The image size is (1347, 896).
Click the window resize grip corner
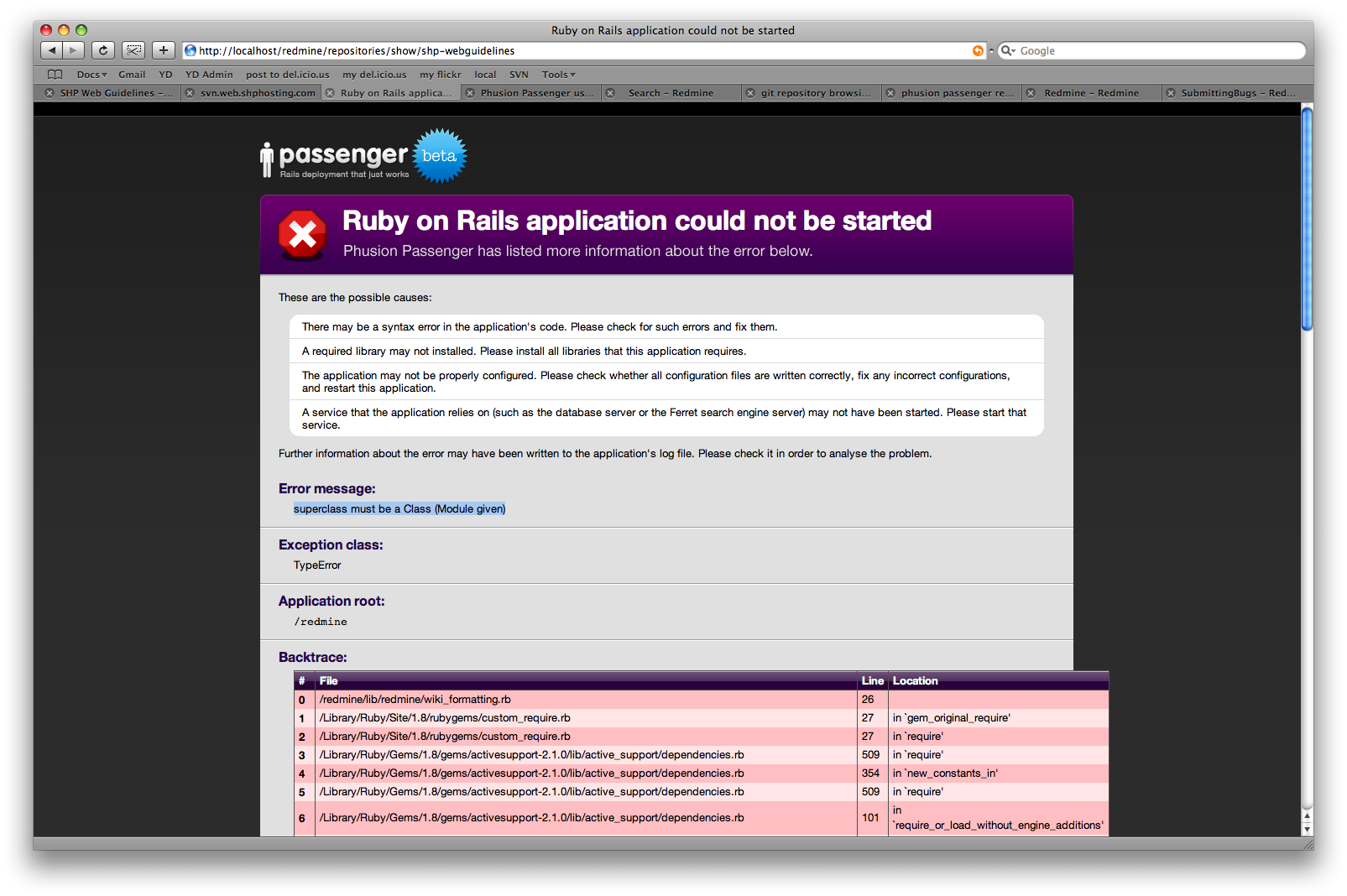tap(1307, 844)
